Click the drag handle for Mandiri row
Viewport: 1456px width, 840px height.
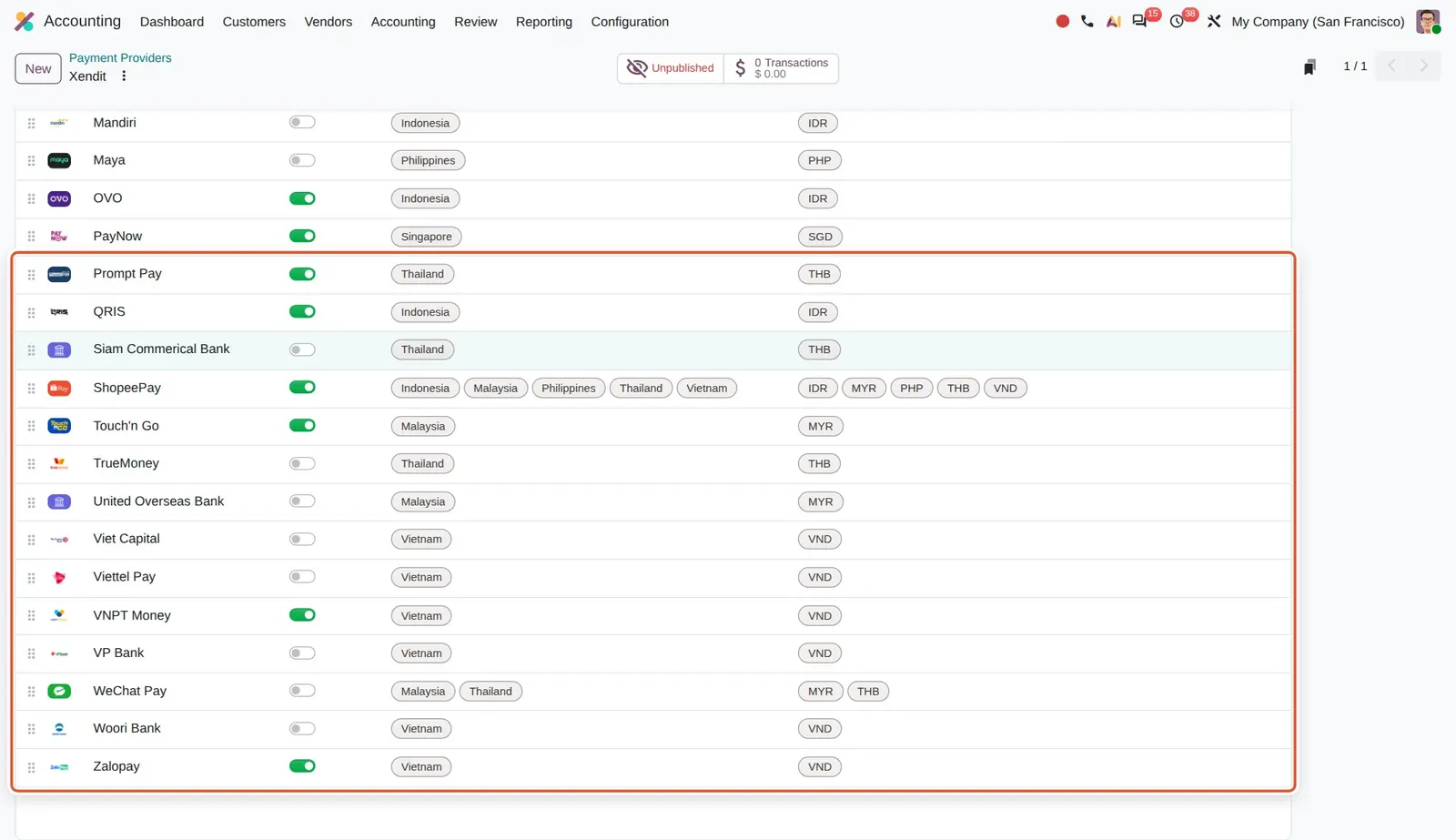[31, 123]
